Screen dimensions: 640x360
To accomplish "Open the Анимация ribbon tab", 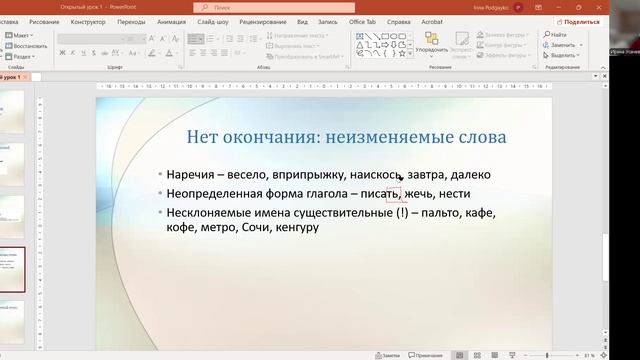I will coord(171,22).
